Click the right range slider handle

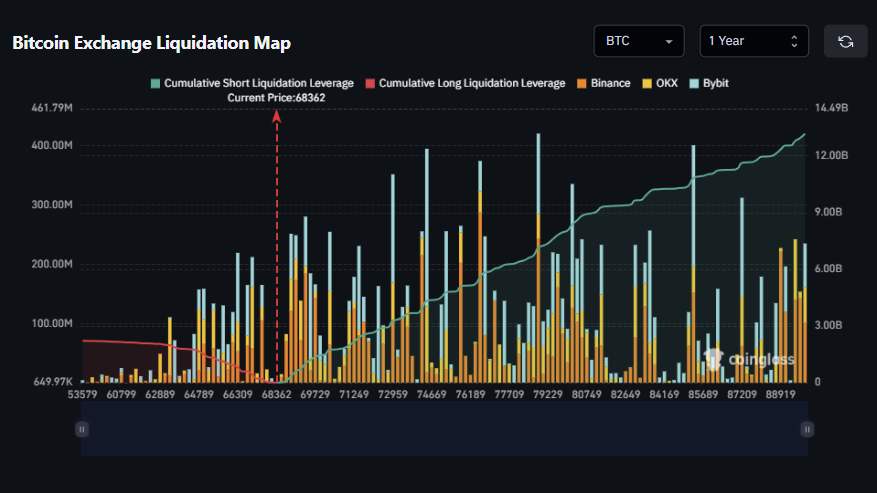(806, 428)
